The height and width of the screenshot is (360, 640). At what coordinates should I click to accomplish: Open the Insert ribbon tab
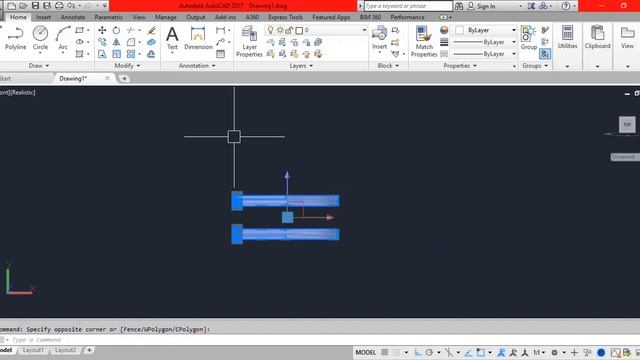[x=43, y=17]
